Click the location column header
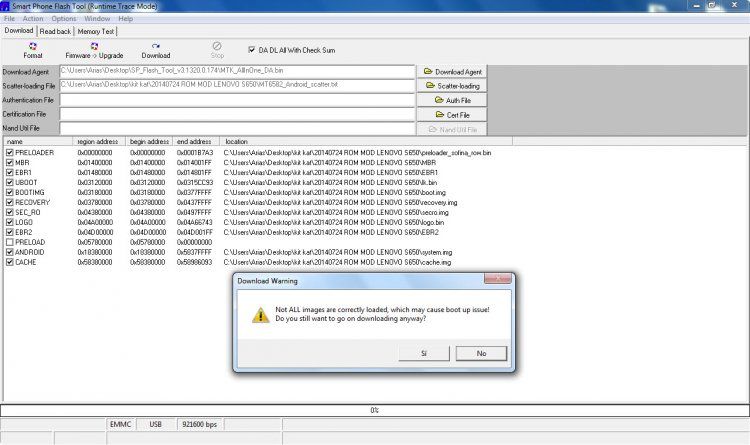 pos(366,142)
